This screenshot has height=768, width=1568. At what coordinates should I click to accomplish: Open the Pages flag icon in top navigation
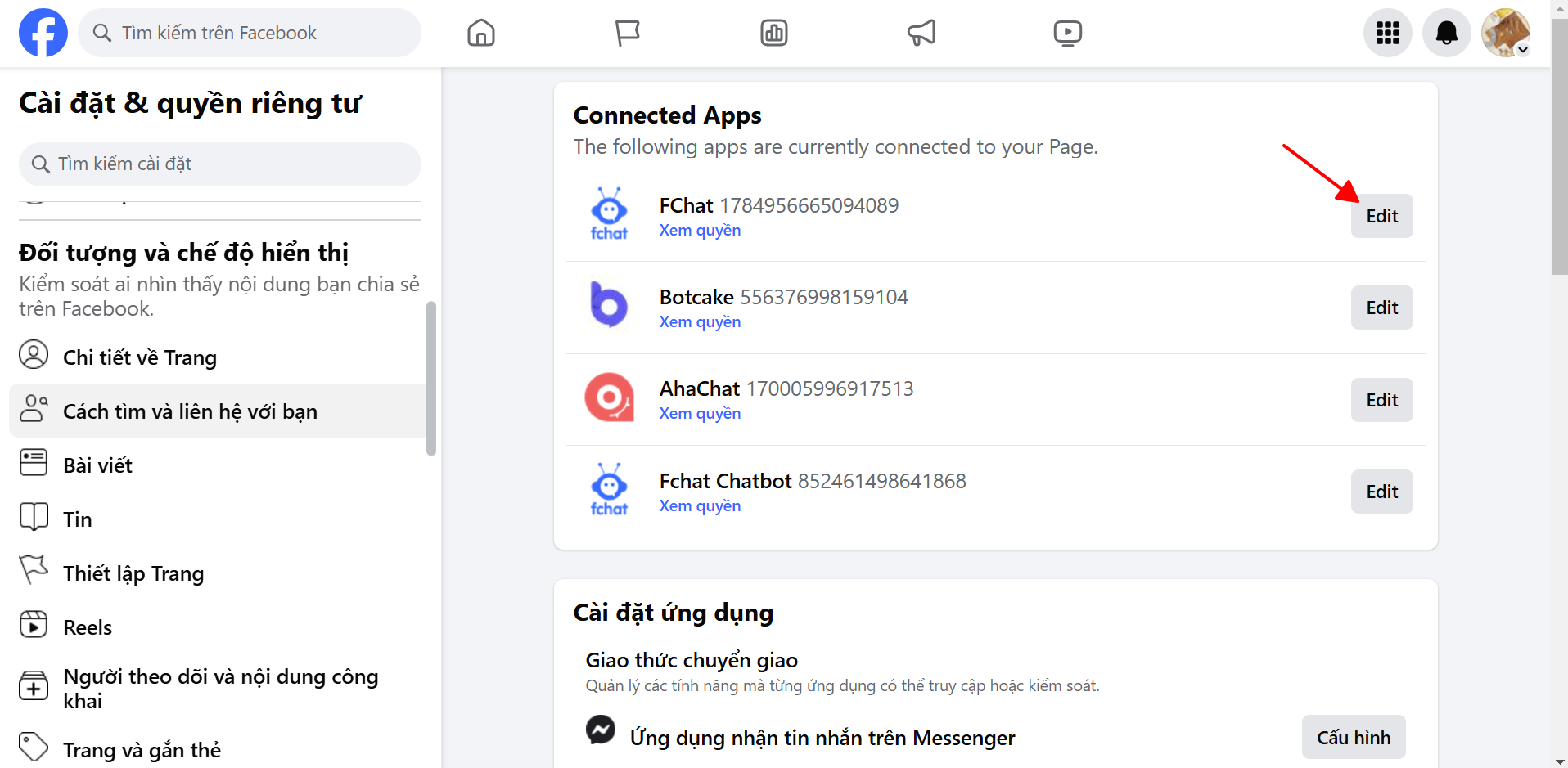pos(628,33)
